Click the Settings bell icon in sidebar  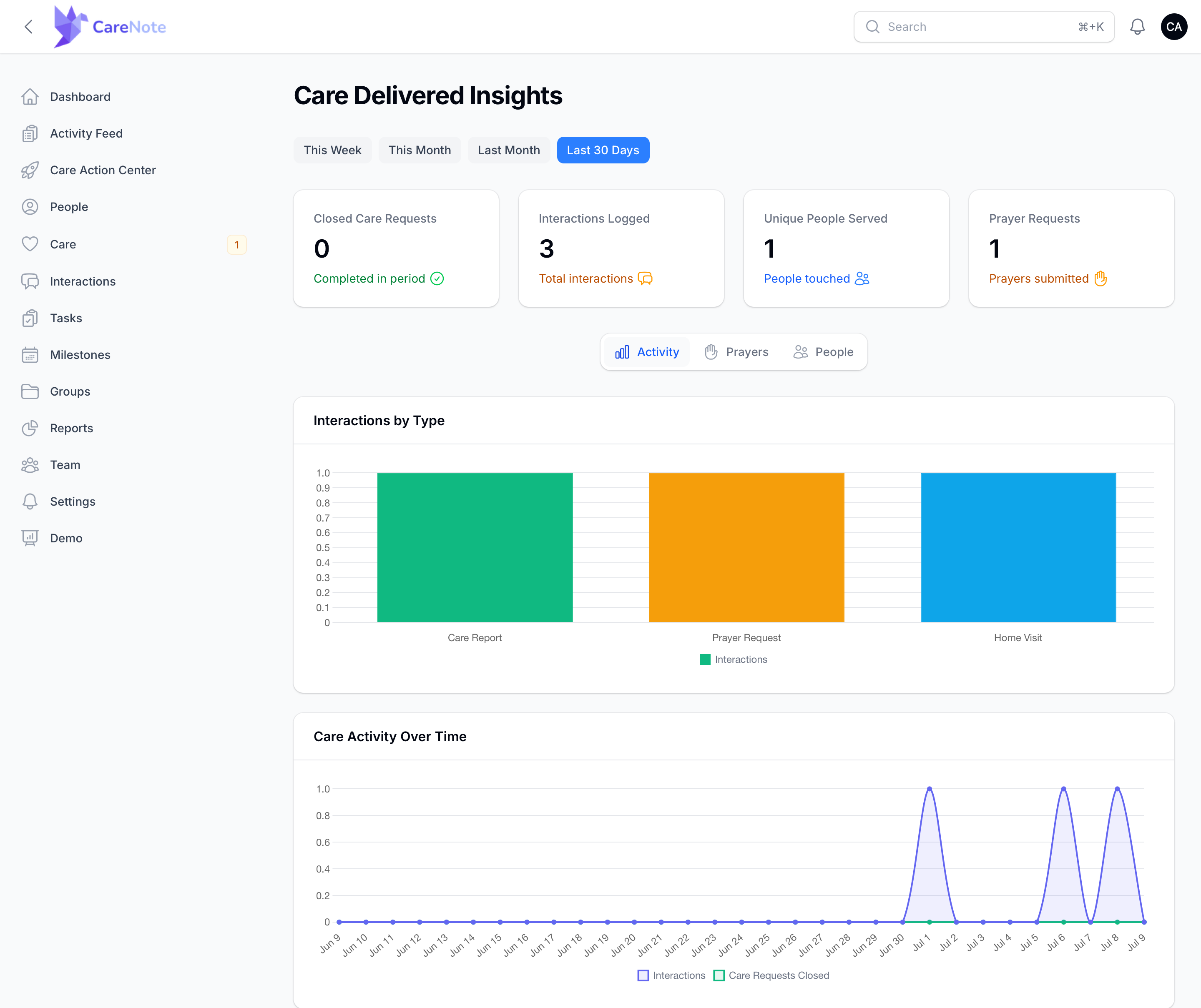pos(30,501)
